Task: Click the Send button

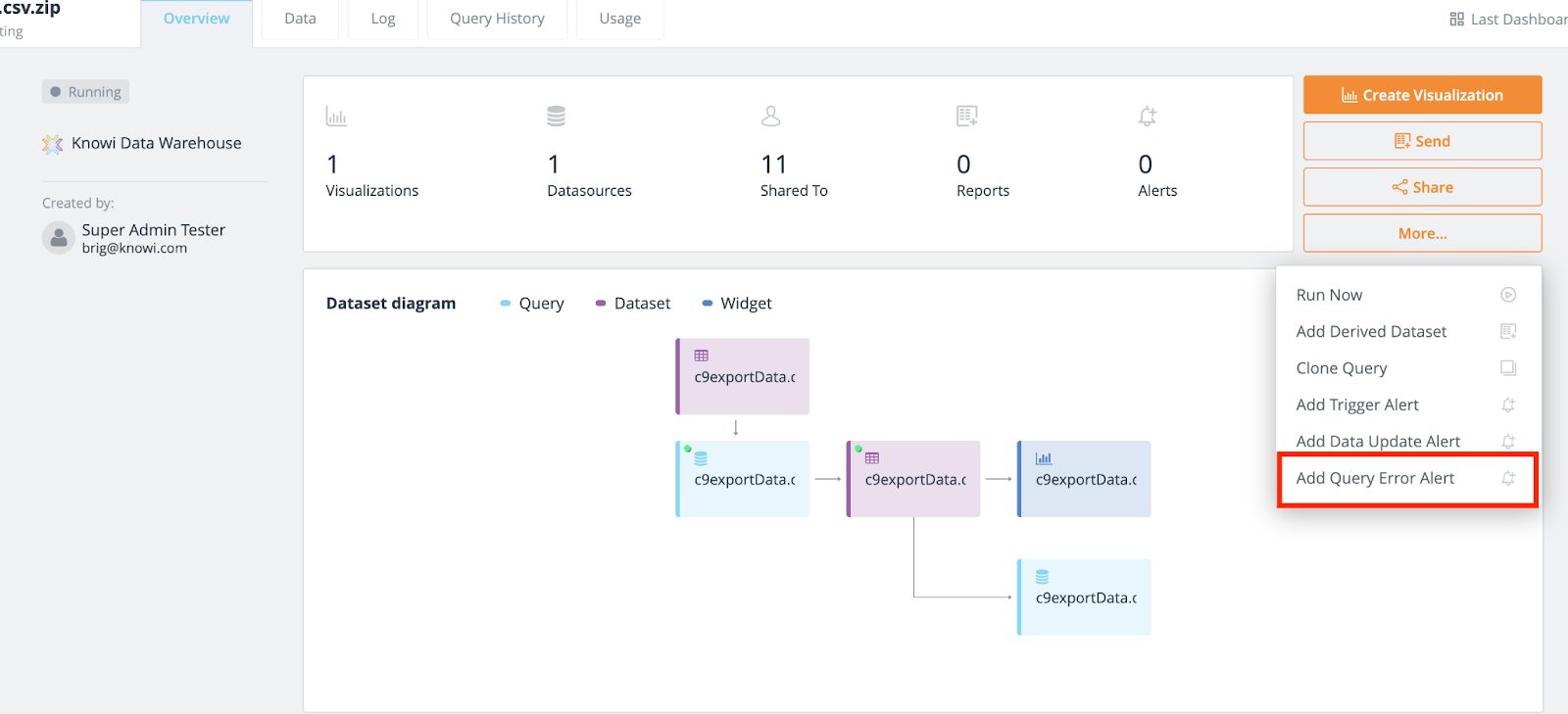Action: click(1422, 141)
